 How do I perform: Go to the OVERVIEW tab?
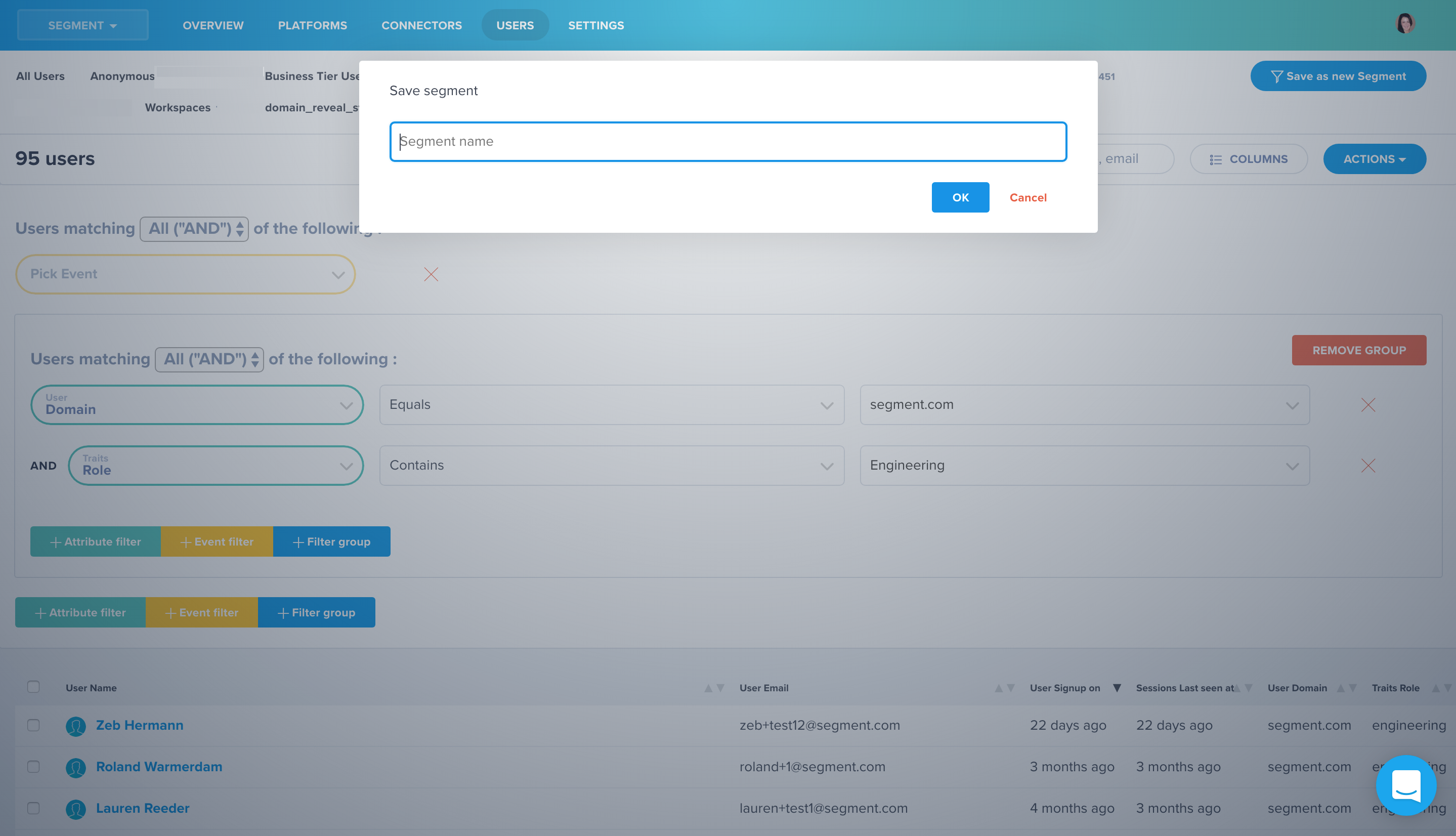pyautogui.click(x=213, y=25)
